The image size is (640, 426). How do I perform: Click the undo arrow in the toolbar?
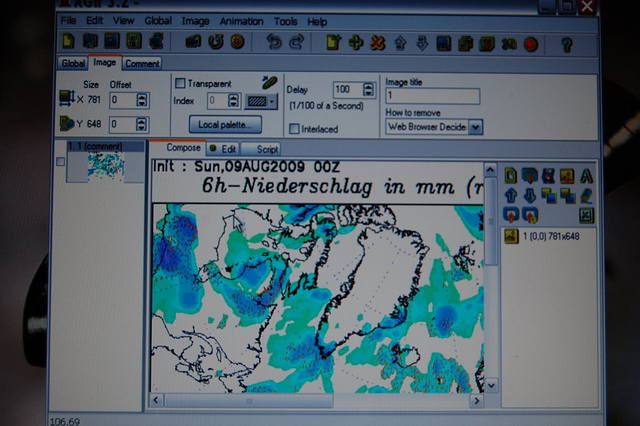pos(274,43)
